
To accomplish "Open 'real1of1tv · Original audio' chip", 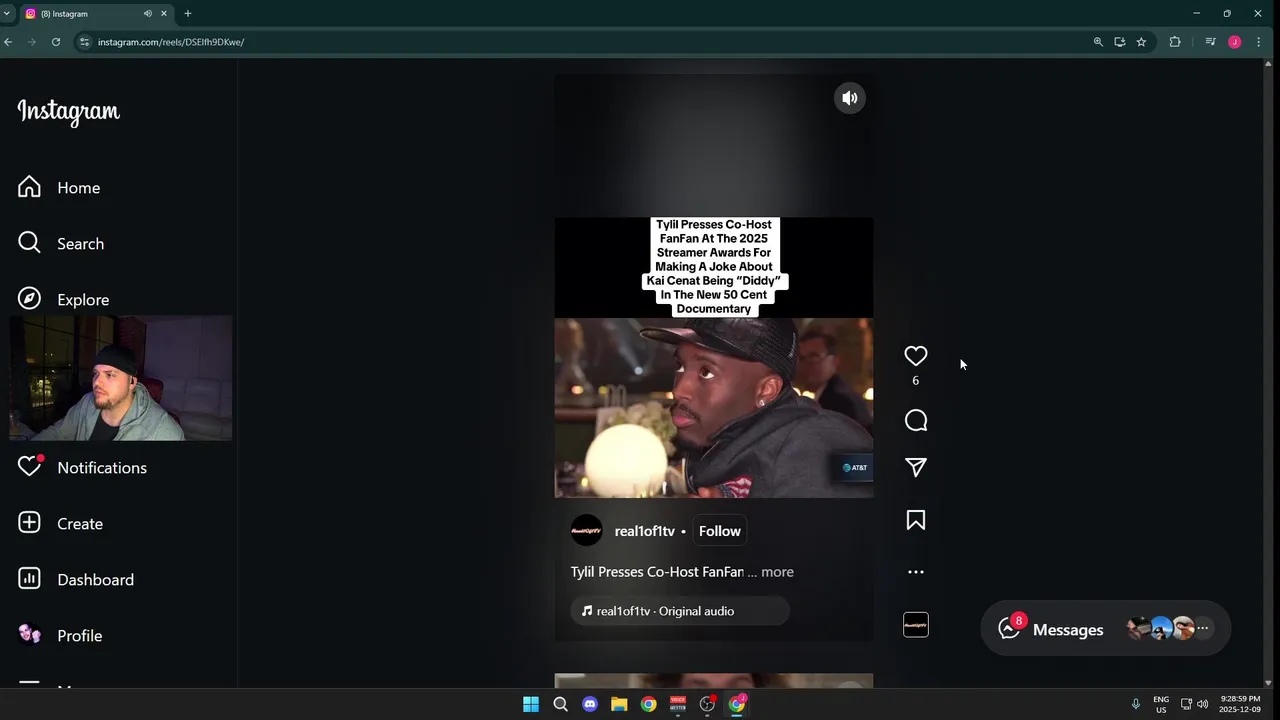I will click(680, 611).
